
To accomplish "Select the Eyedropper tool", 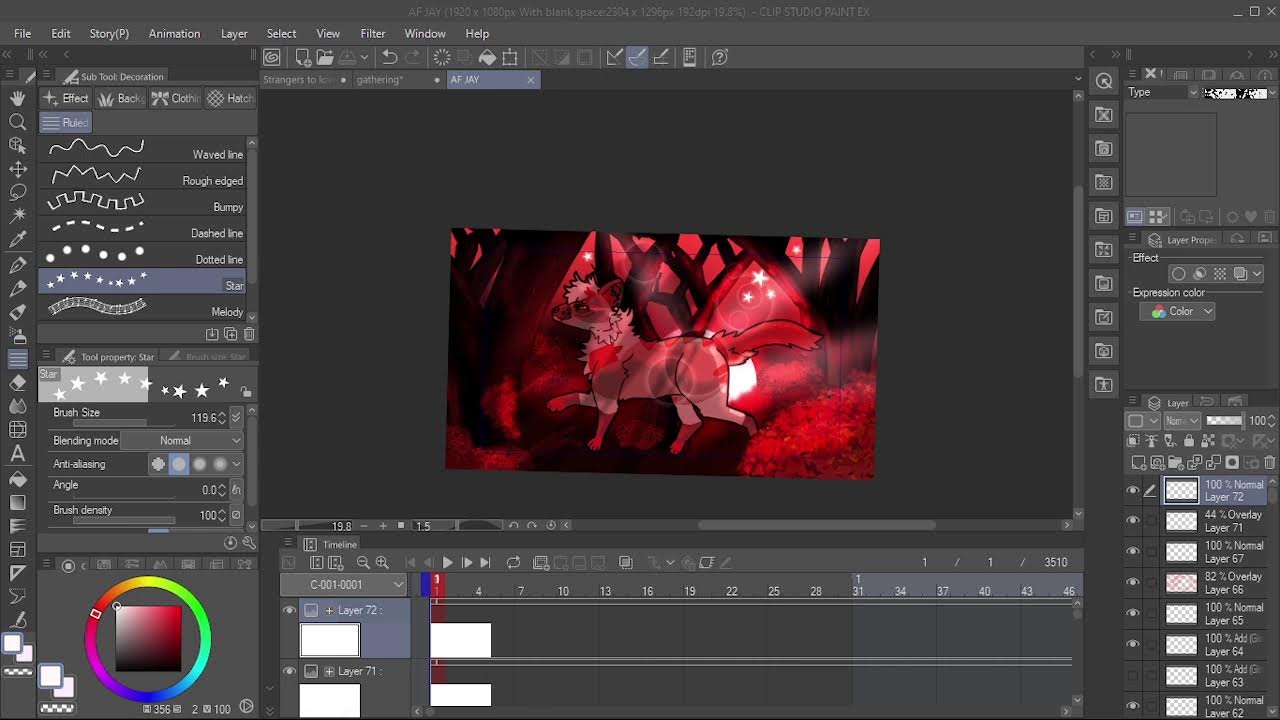I will pyautogui.click(x=18, y=240).
